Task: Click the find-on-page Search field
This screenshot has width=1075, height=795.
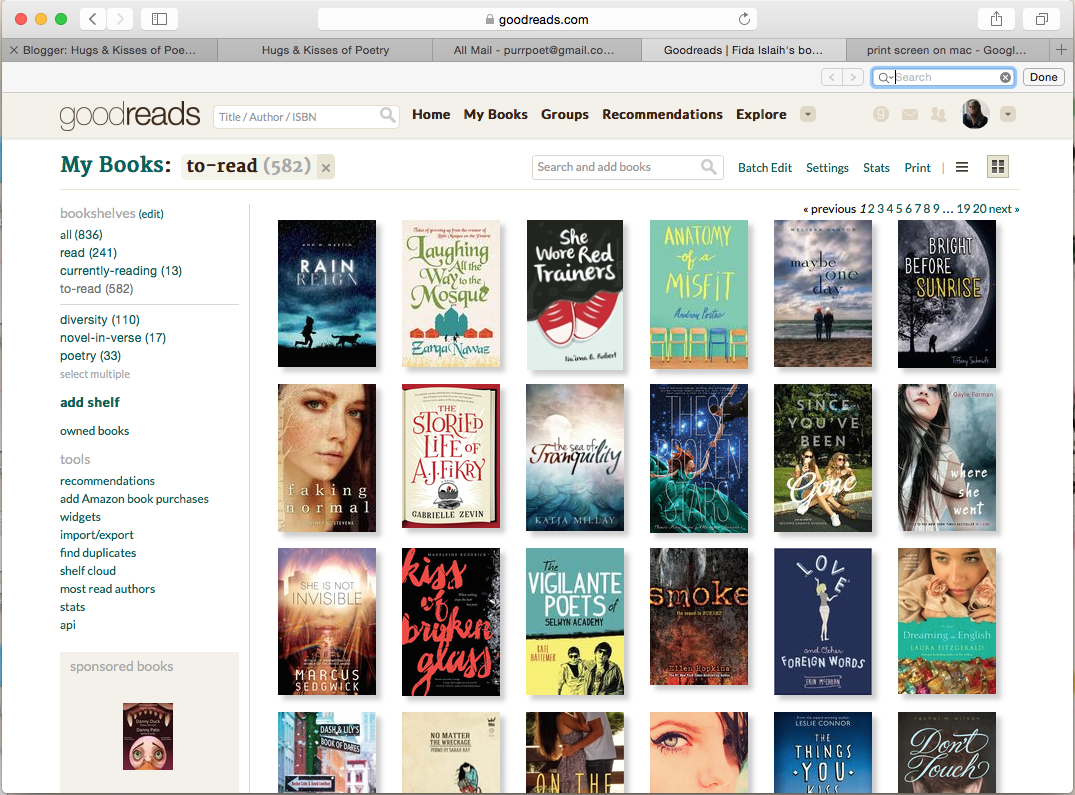Action: coord(945,77)
